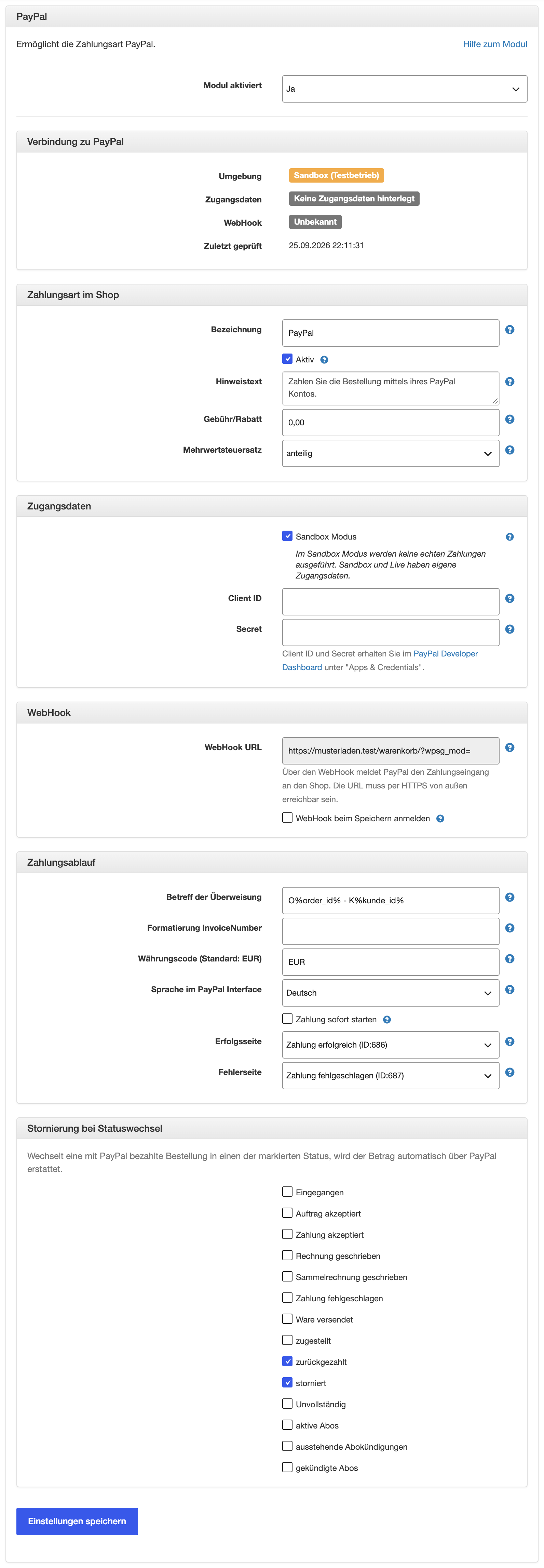Click the Hilfe zum Modul link

[x=495, y=44]
